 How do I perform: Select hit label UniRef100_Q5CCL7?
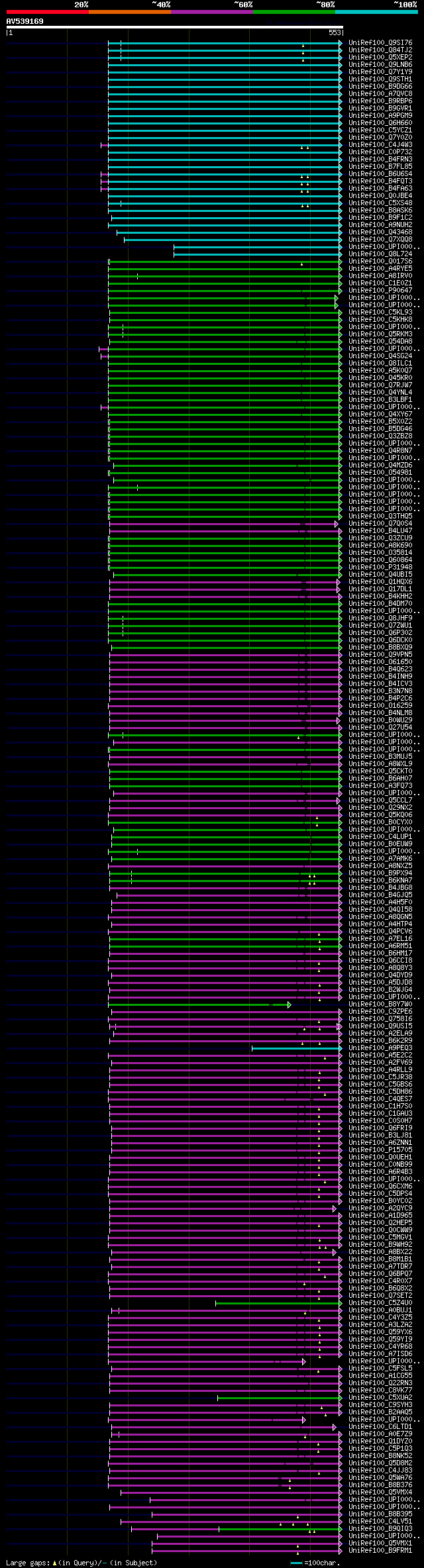380,800
